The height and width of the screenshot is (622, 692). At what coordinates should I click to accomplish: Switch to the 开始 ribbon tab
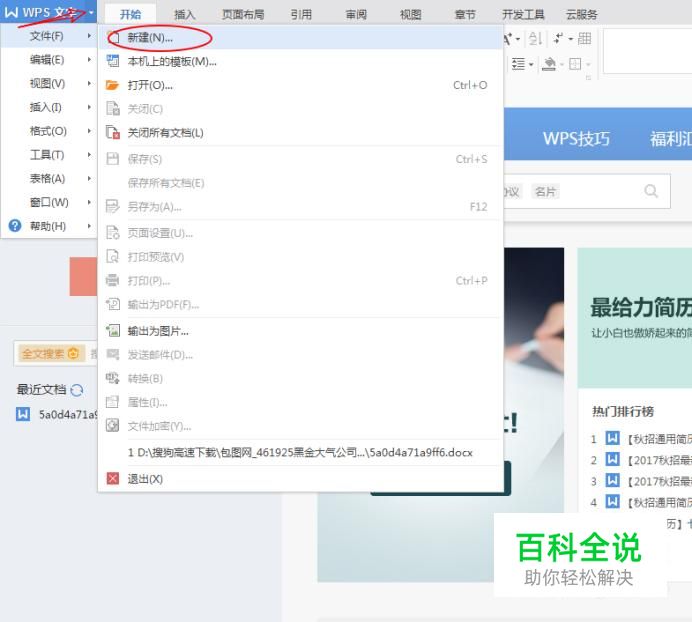click(x=131, y=14)
